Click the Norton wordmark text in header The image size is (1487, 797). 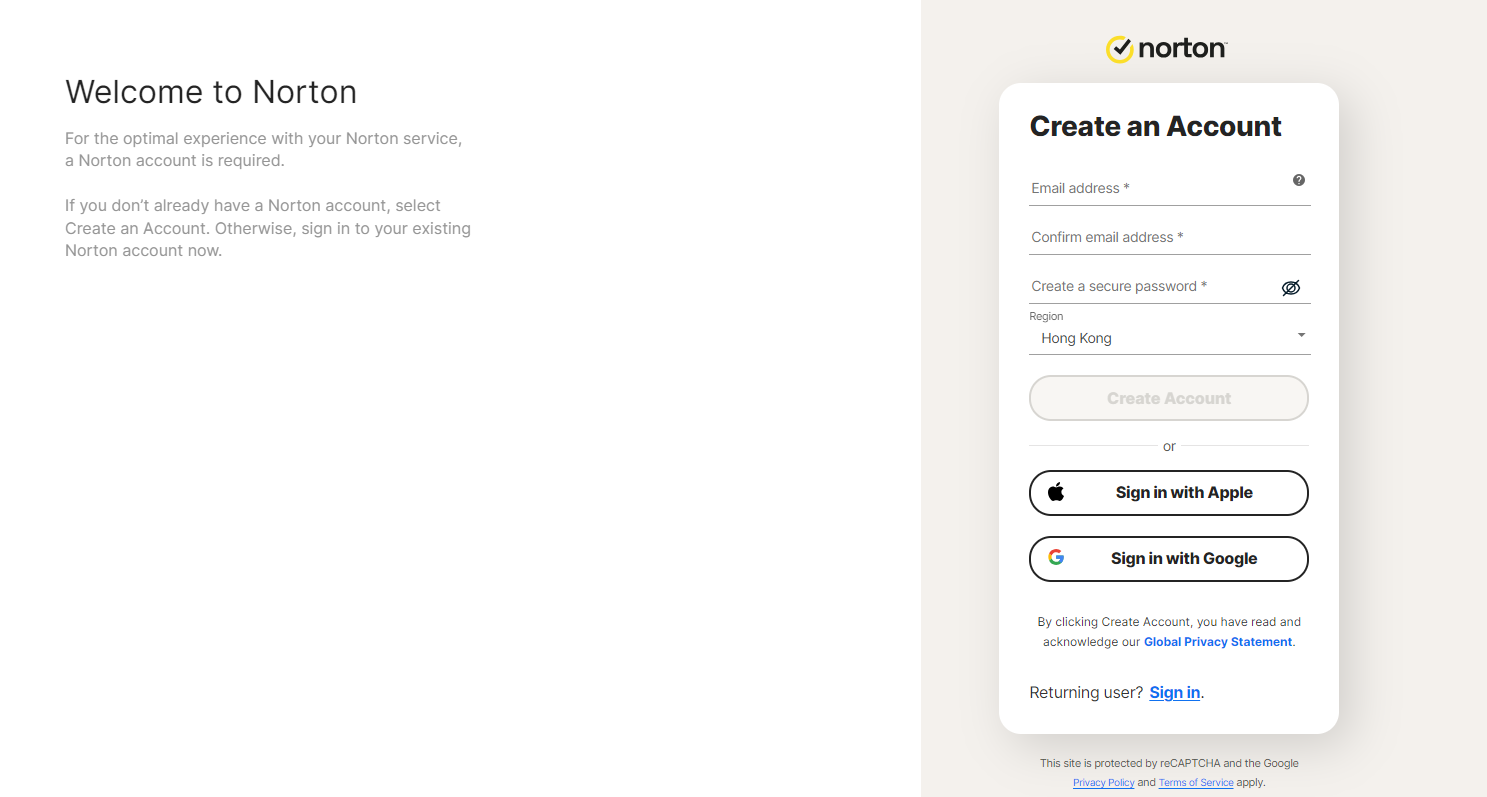1183,48
